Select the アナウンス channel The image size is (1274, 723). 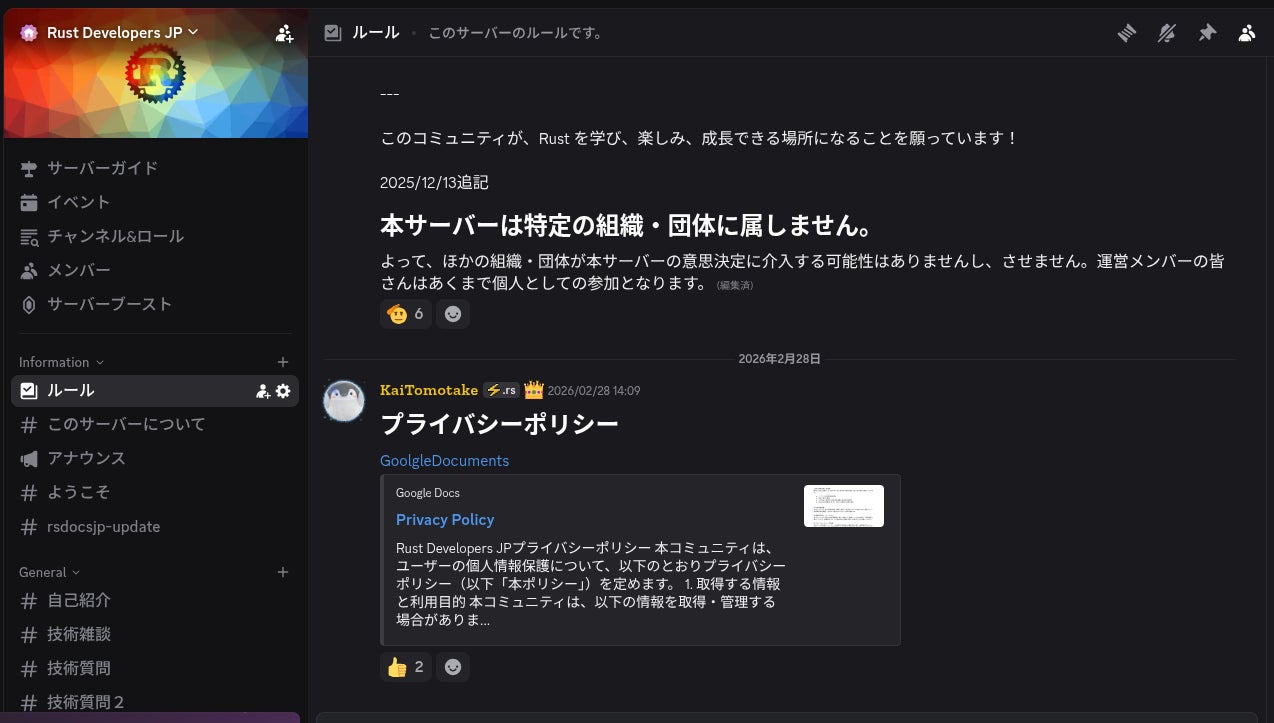86,458
